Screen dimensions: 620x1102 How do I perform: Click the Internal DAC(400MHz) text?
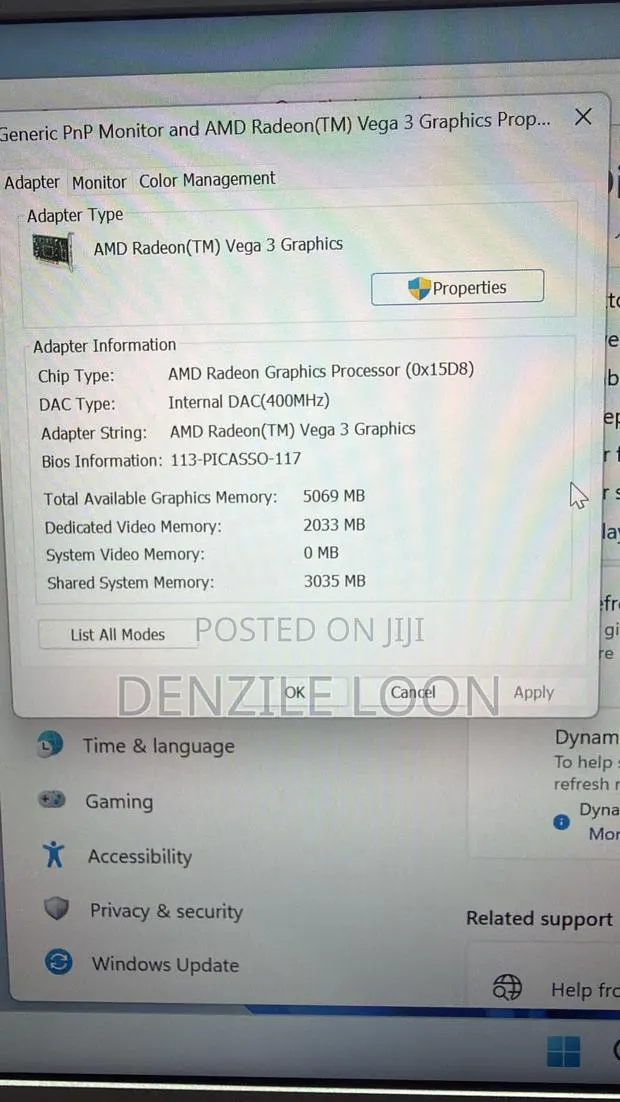249,401
